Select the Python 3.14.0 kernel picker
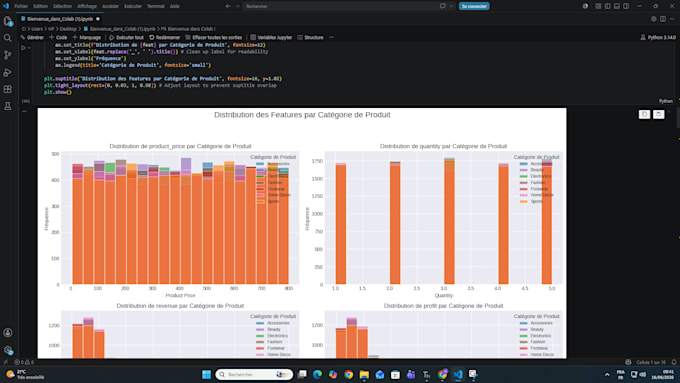 (658, 37)
